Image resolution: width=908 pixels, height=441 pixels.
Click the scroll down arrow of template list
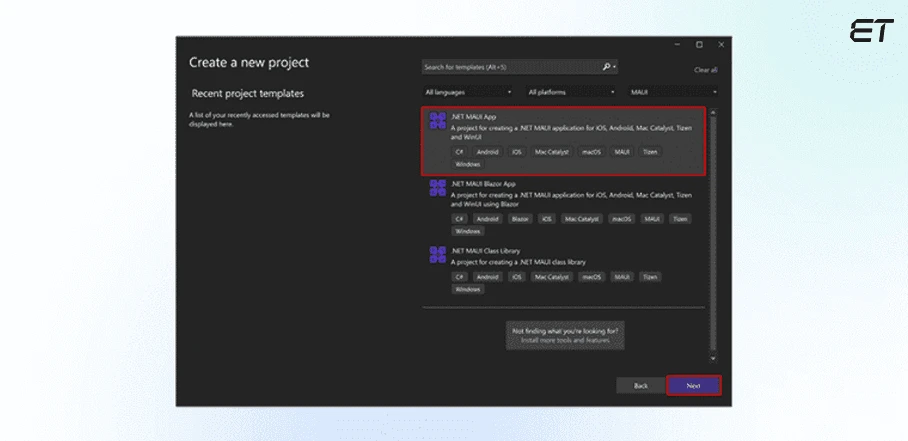pyautogui.click(x=713, y=358)
